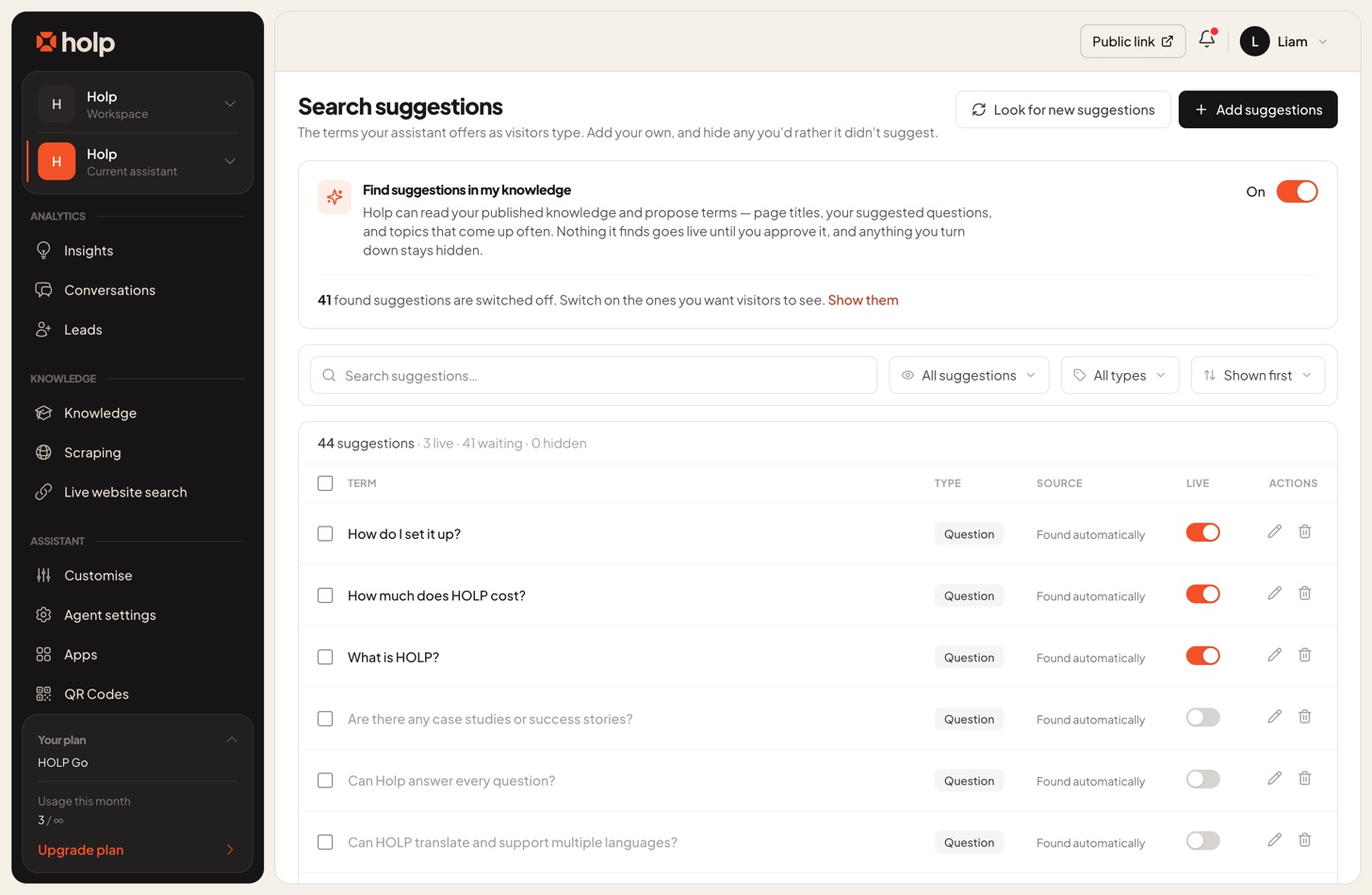Turn off Find suggestions in my knowledge
The width and height of the screenshot is (1372, 895).
(x=1297, y=191)
